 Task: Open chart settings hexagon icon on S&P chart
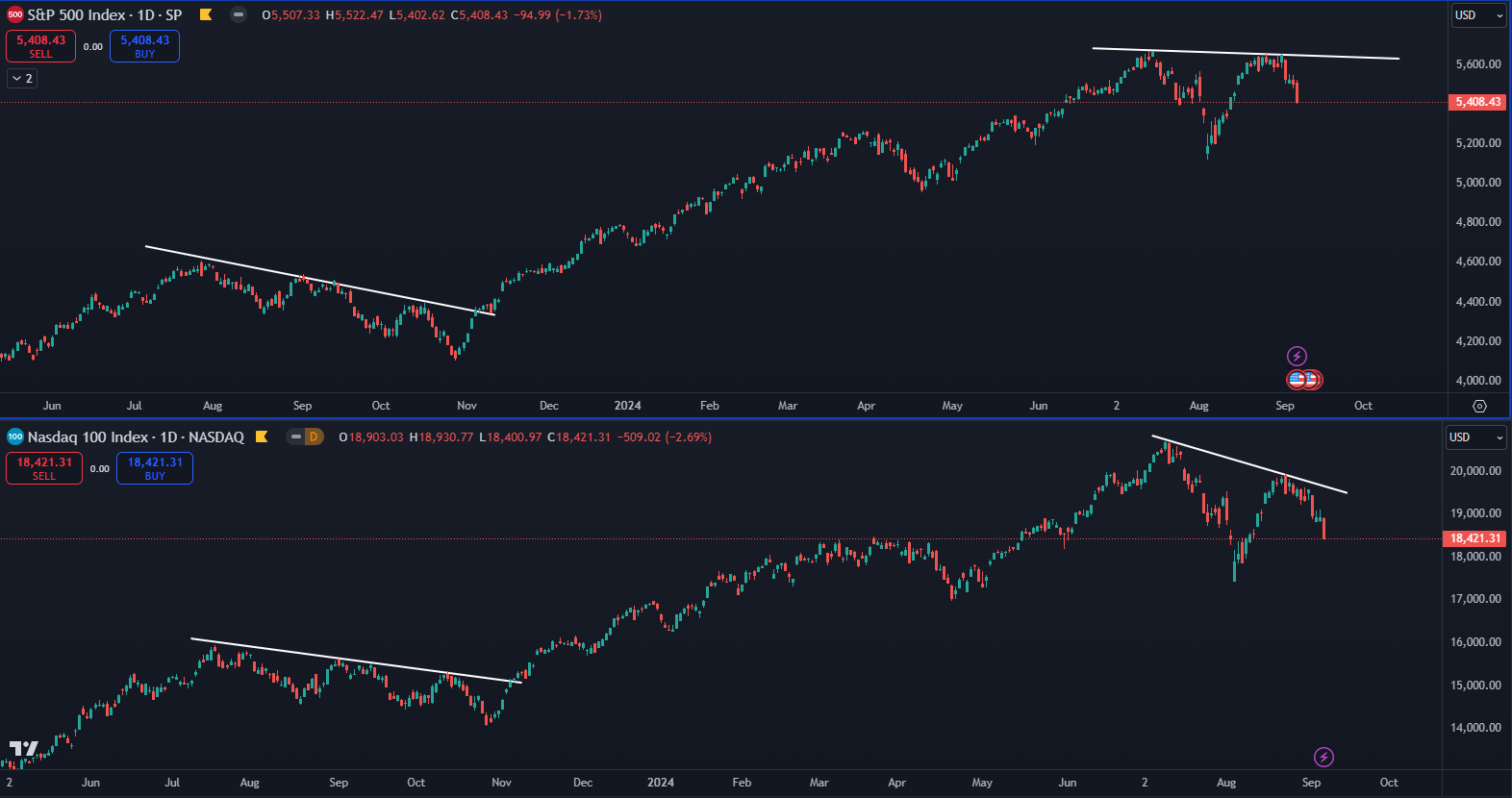tap(1479, 406)
